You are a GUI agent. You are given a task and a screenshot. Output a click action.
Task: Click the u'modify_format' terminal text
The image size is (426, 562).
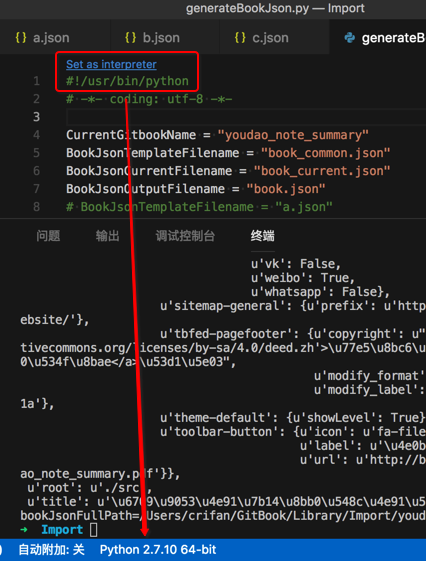(x=370, y=376)
